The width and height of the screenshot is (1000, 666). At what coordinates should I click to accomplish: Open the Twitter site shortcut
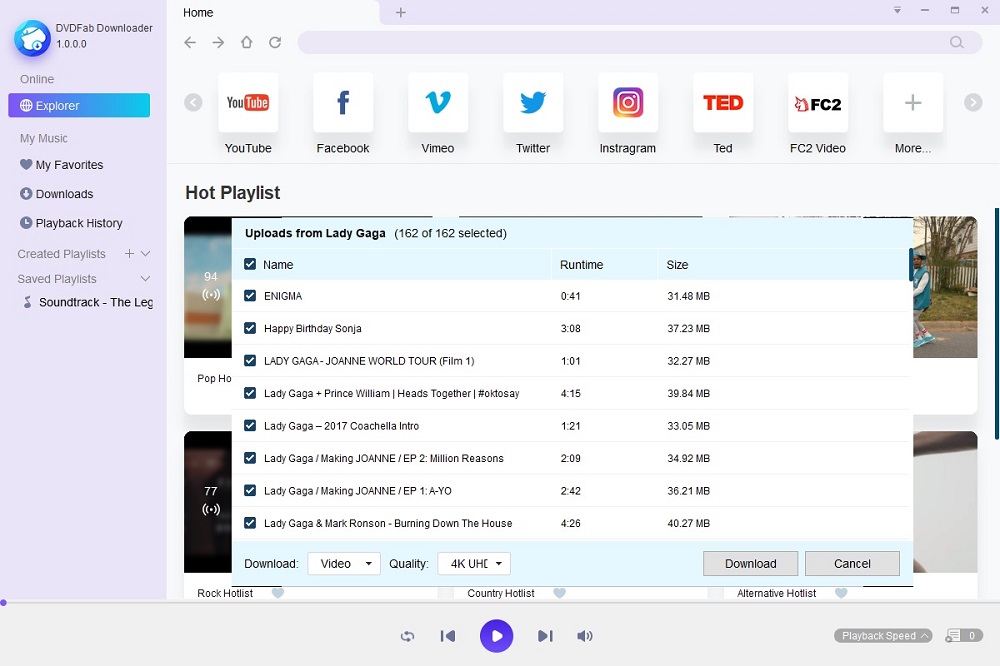coord(533,103)
